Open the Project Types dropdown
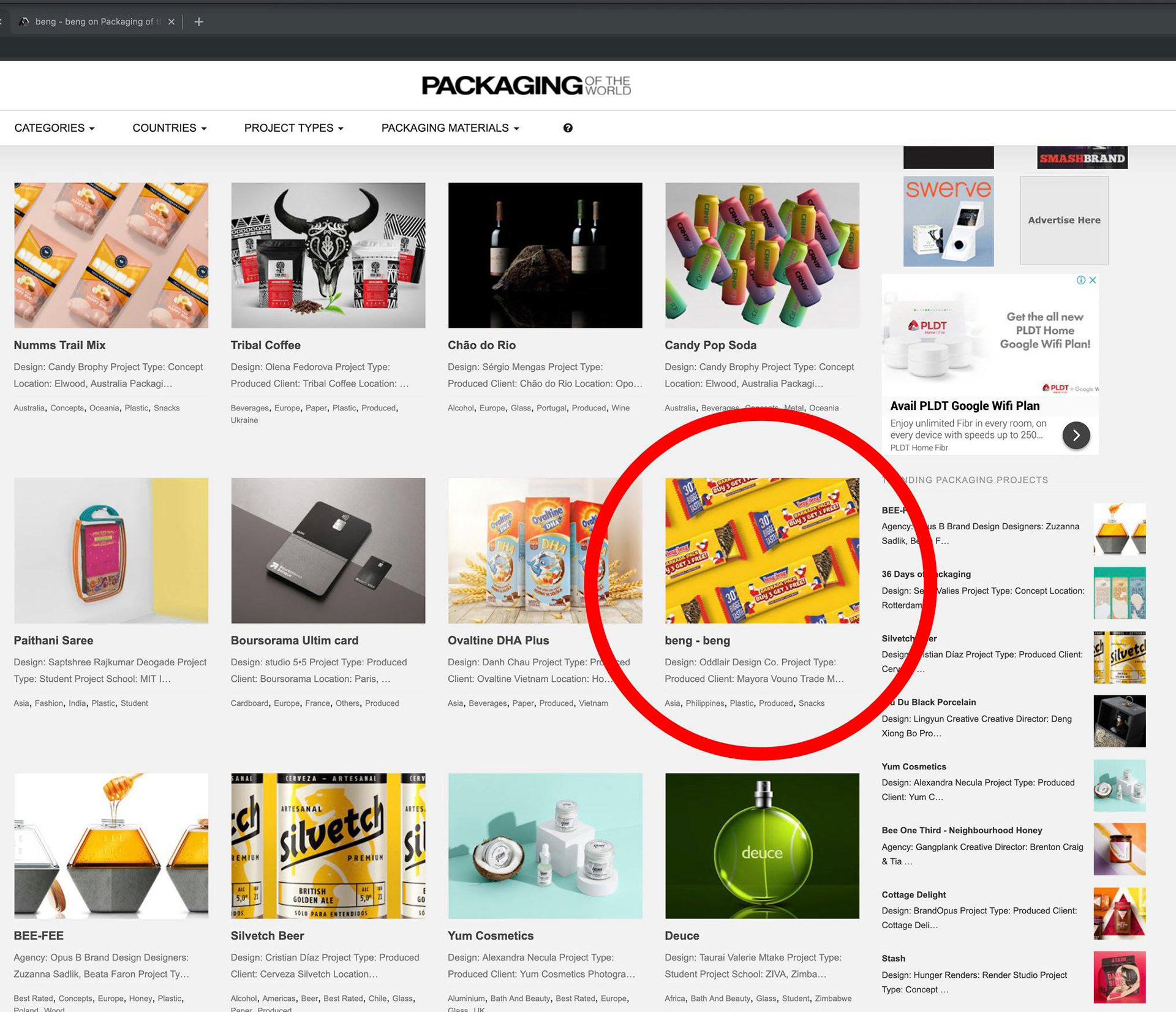The width and height of the screenshot is (1176, 1012). pos(294,128)
